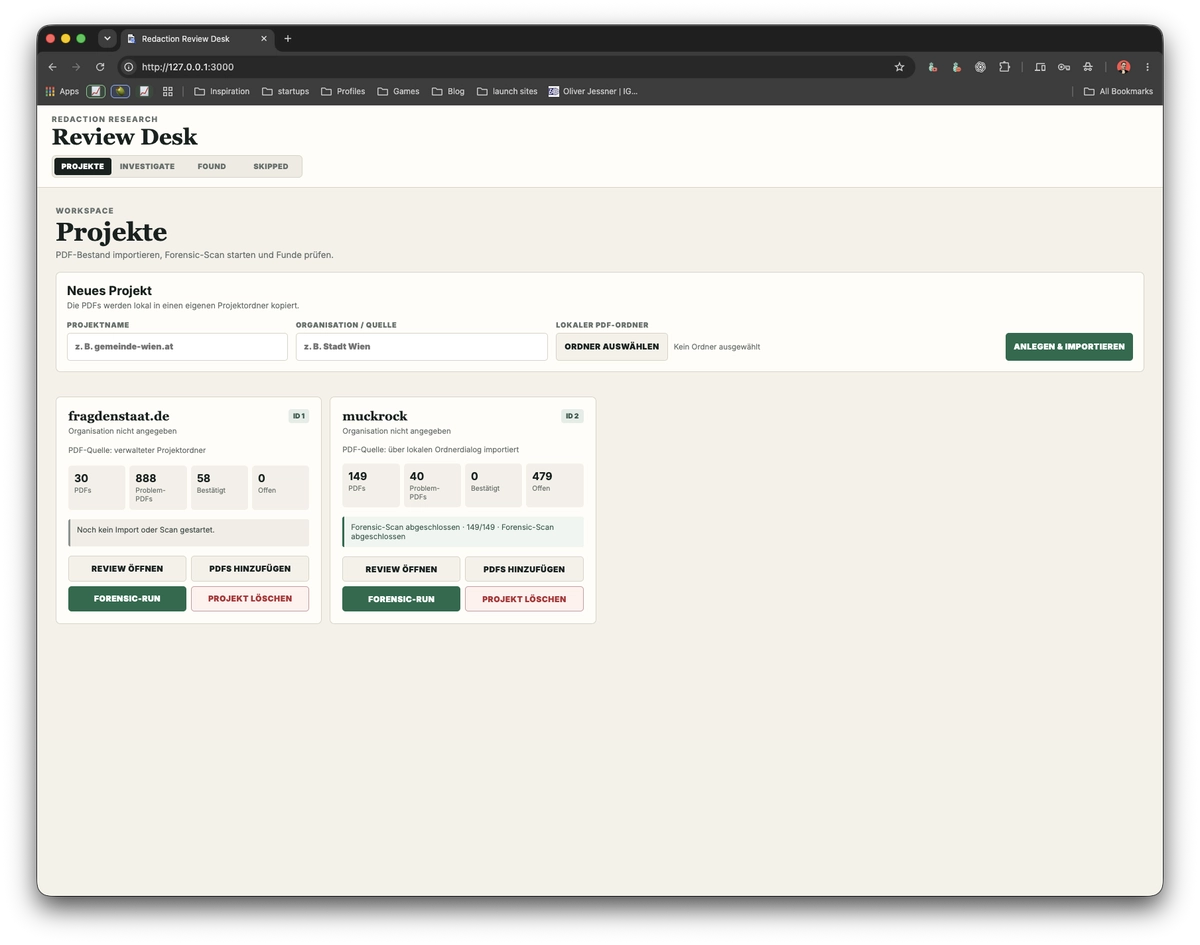1200x945 pixels.
Task: Click the browser forward arrow
Action: 76,67
